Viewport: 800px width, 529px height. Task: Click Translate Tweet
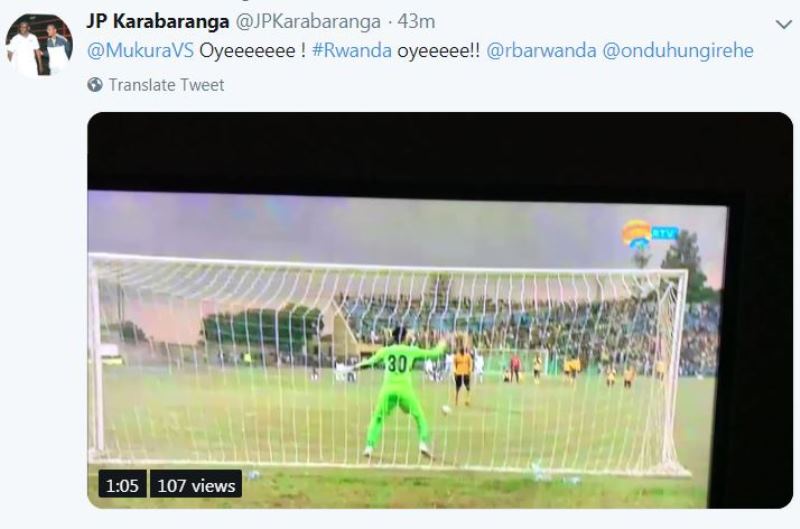166,85
